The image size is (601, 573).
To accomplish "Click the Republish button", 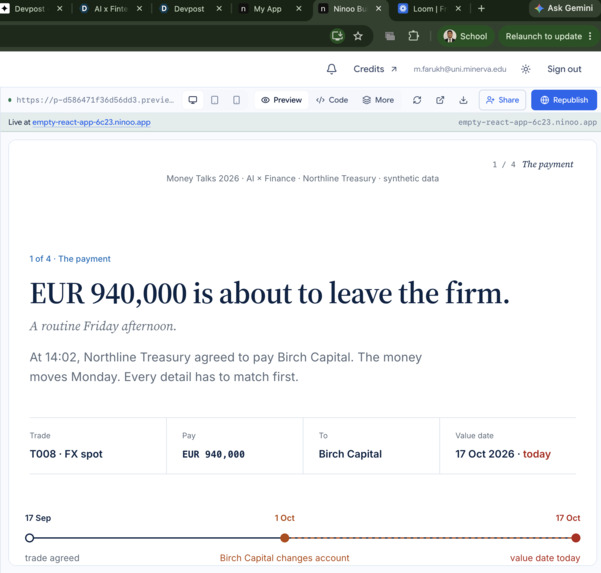I will point(564,100).
